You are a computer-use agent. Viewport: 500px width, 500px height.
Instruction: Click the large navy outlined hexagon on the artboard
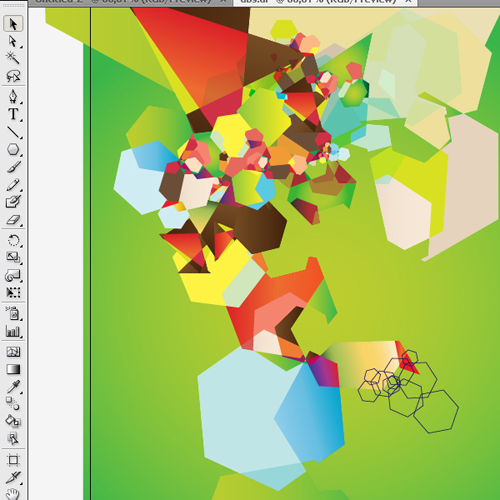[x=436, y=412]
